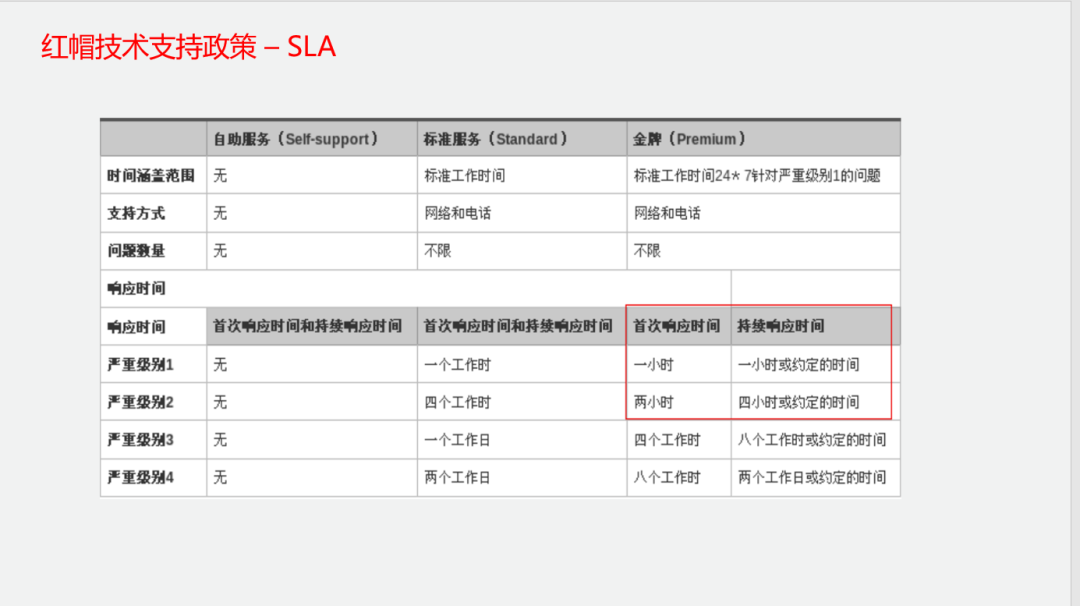1080x606 pixels.
Task: Click the 严重级别3 row label
Action: pyautogui.click(x=141, y=439)
